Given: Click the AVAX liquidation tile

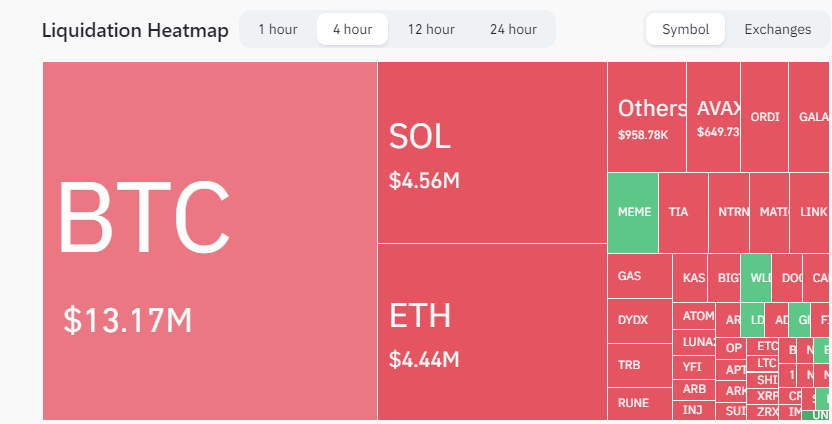Looking at the screenshot, I should [x=713, y=117].
